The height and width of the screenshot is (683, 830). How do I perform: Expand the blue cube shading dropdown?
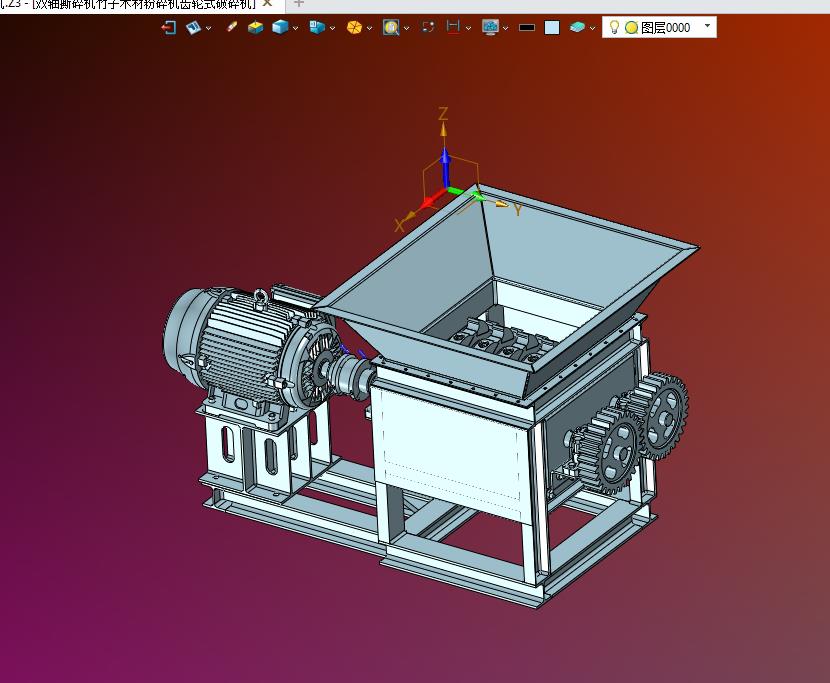pyautogui.click(x=295, y=28)
